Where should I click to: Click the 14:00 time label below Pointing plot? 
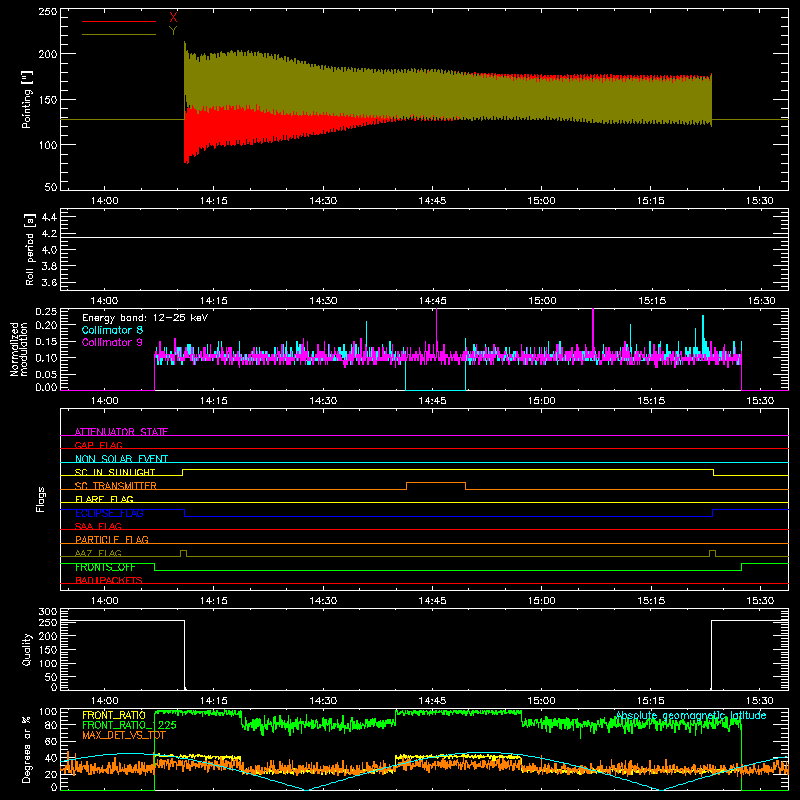(x=105, y=201)
